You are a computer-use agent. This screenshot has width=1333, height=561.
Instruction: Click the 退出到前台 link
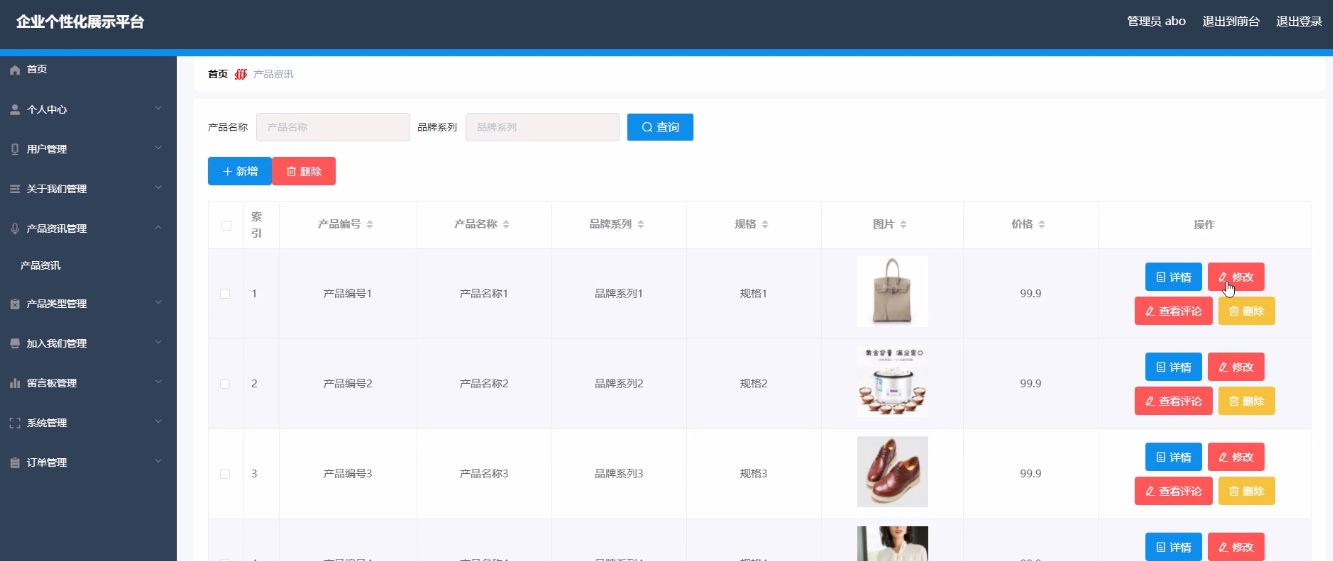[1231, 22]
